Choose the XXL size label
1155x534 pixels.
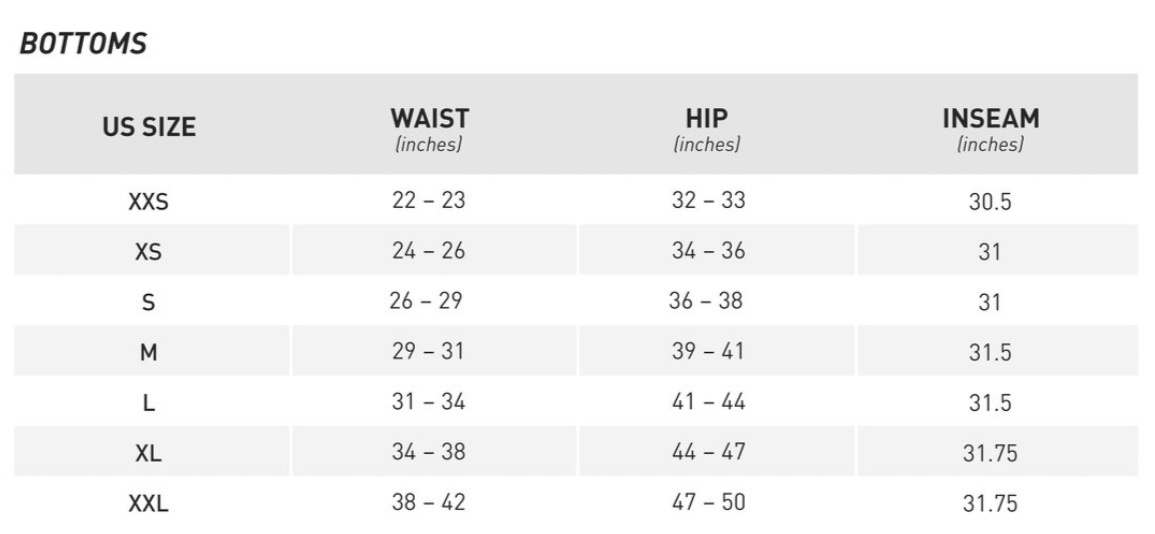coord(148,504)
